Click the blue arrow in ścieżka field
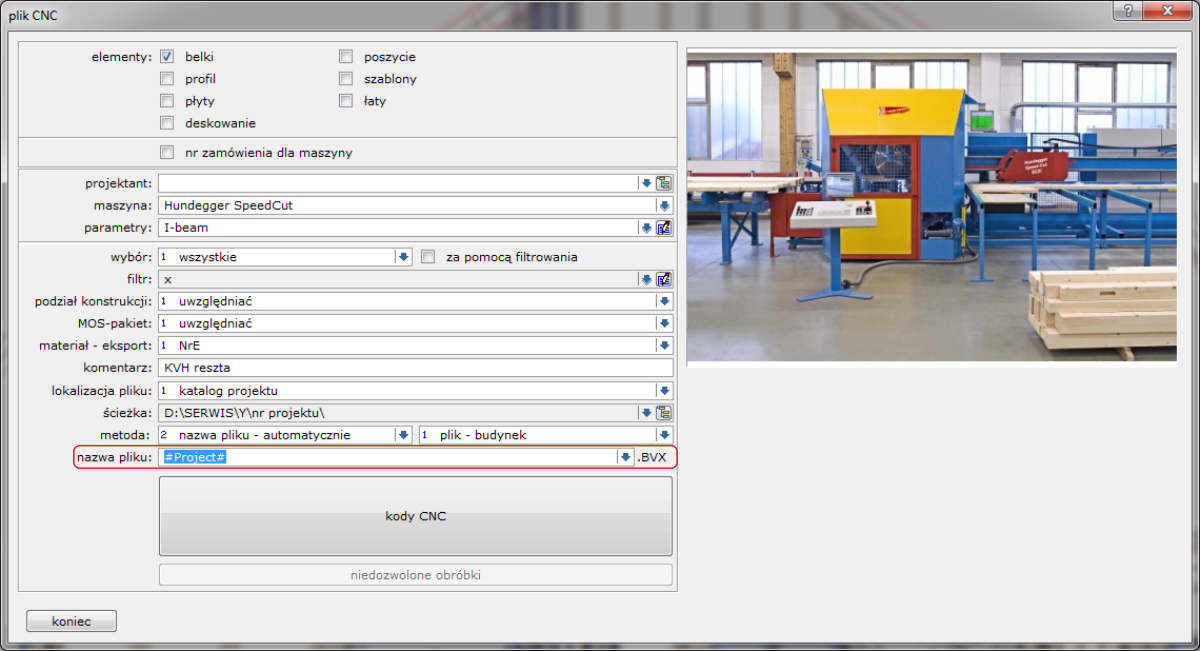1200x651 pixels. 646,412
